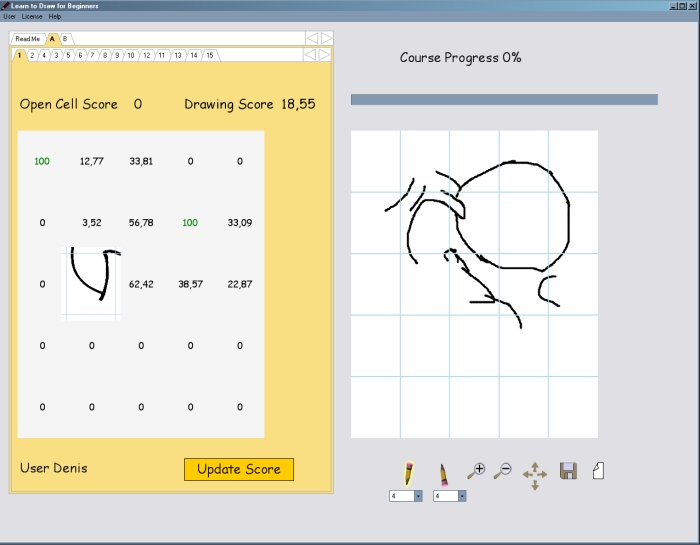This screenshot has height=545, width=700.
Task: Select the eraser tool
Action: pyautogui.click(x=443, y=473)
